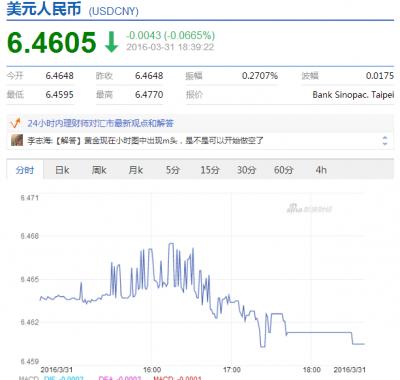Open the 月k chart tab
Screen dimensions: 400x380
pos(136,170)
